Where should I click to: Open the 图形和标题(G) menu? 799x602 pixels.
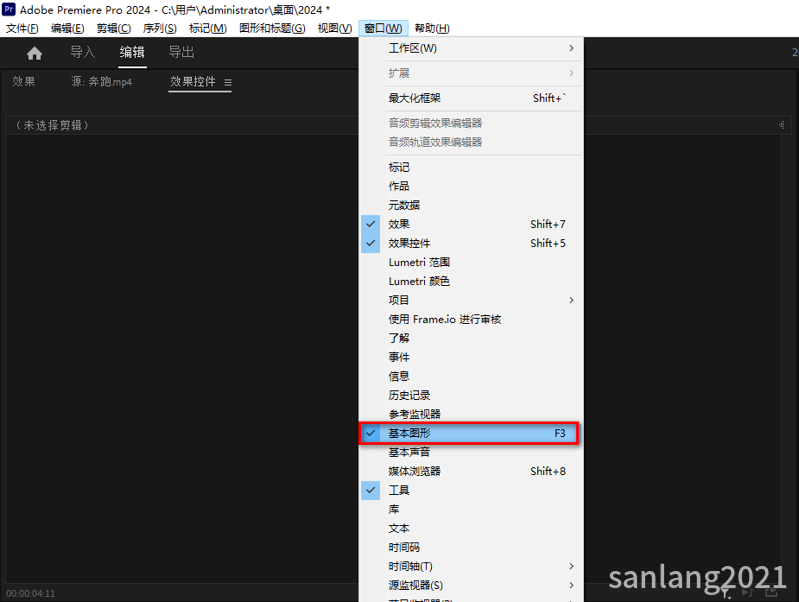272,28
